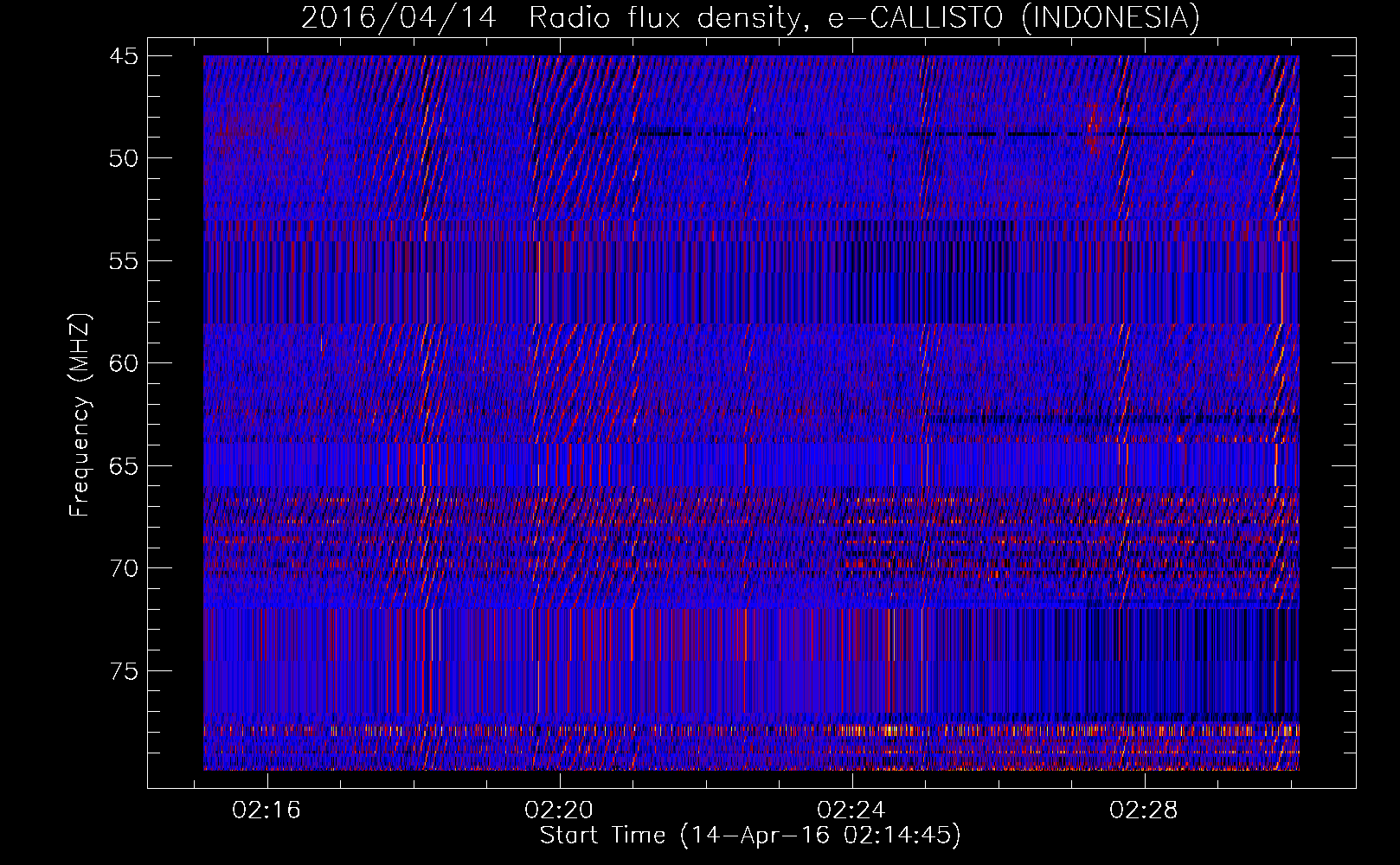Viewport: 1400px width, 865px height.
Task: Select the 02:16 time tick label
Action: [x=267, y=810]
